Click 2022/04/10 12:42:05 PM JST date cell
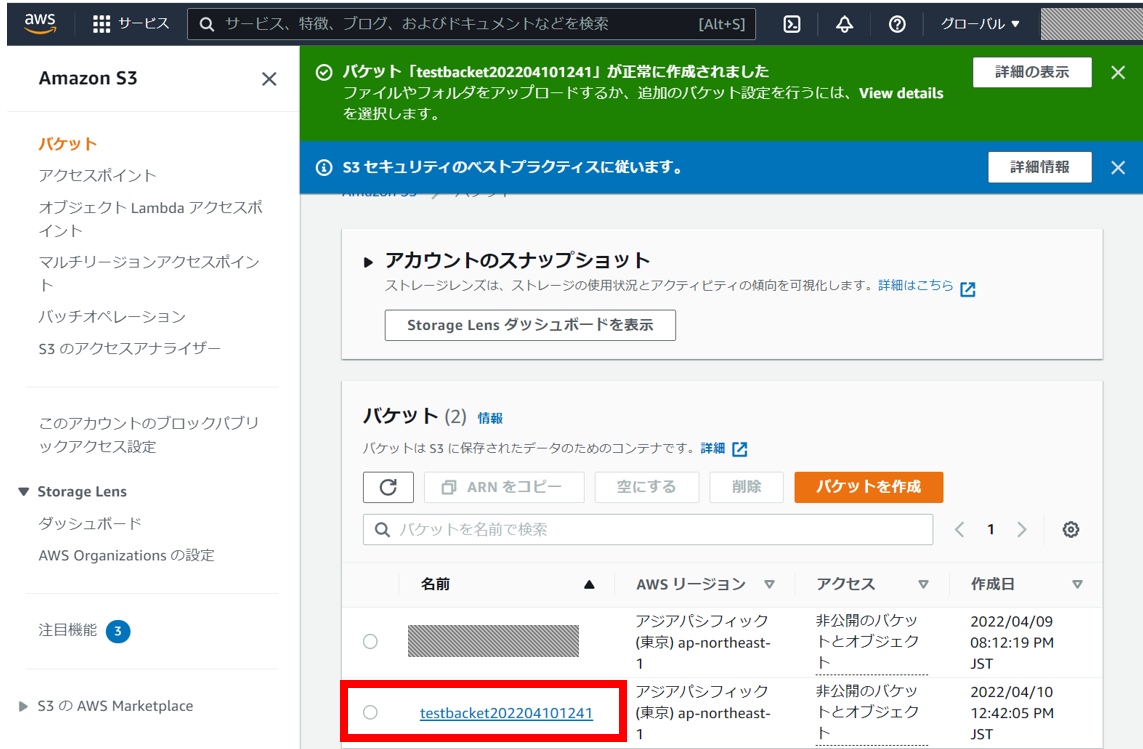This screenshot has width=1143, height=749. [1012, 713]
